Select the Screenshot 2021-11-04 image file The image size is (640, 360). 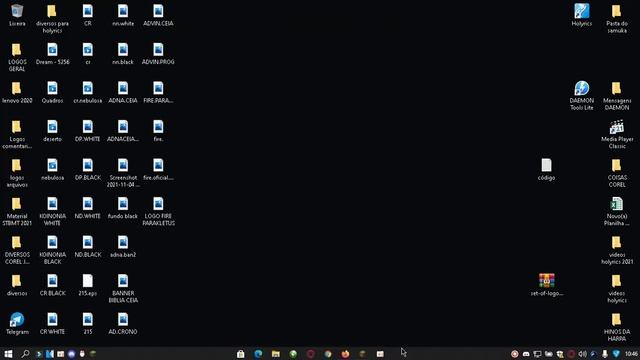(123, 173)
